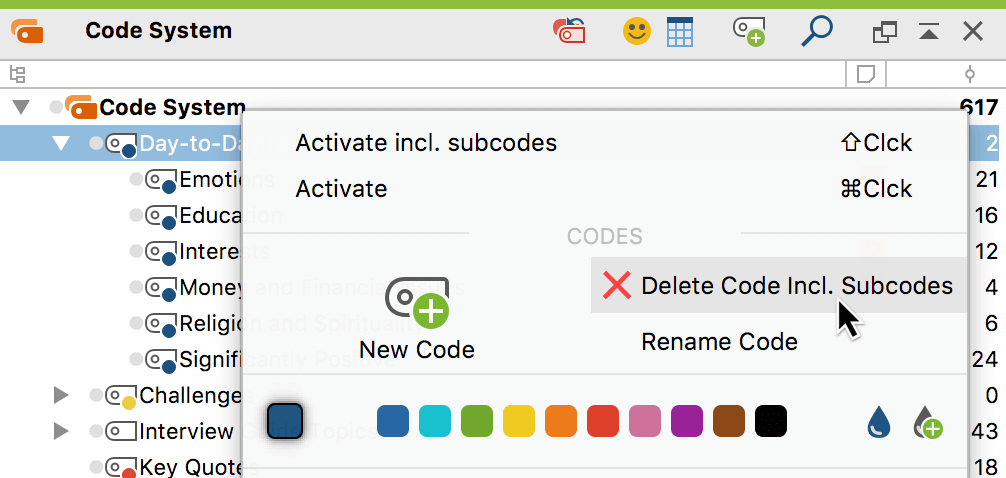The width and height of the screenshot is (1006, 478).
Task: Click the orange Code System icon in title
Action: [27, 31]
